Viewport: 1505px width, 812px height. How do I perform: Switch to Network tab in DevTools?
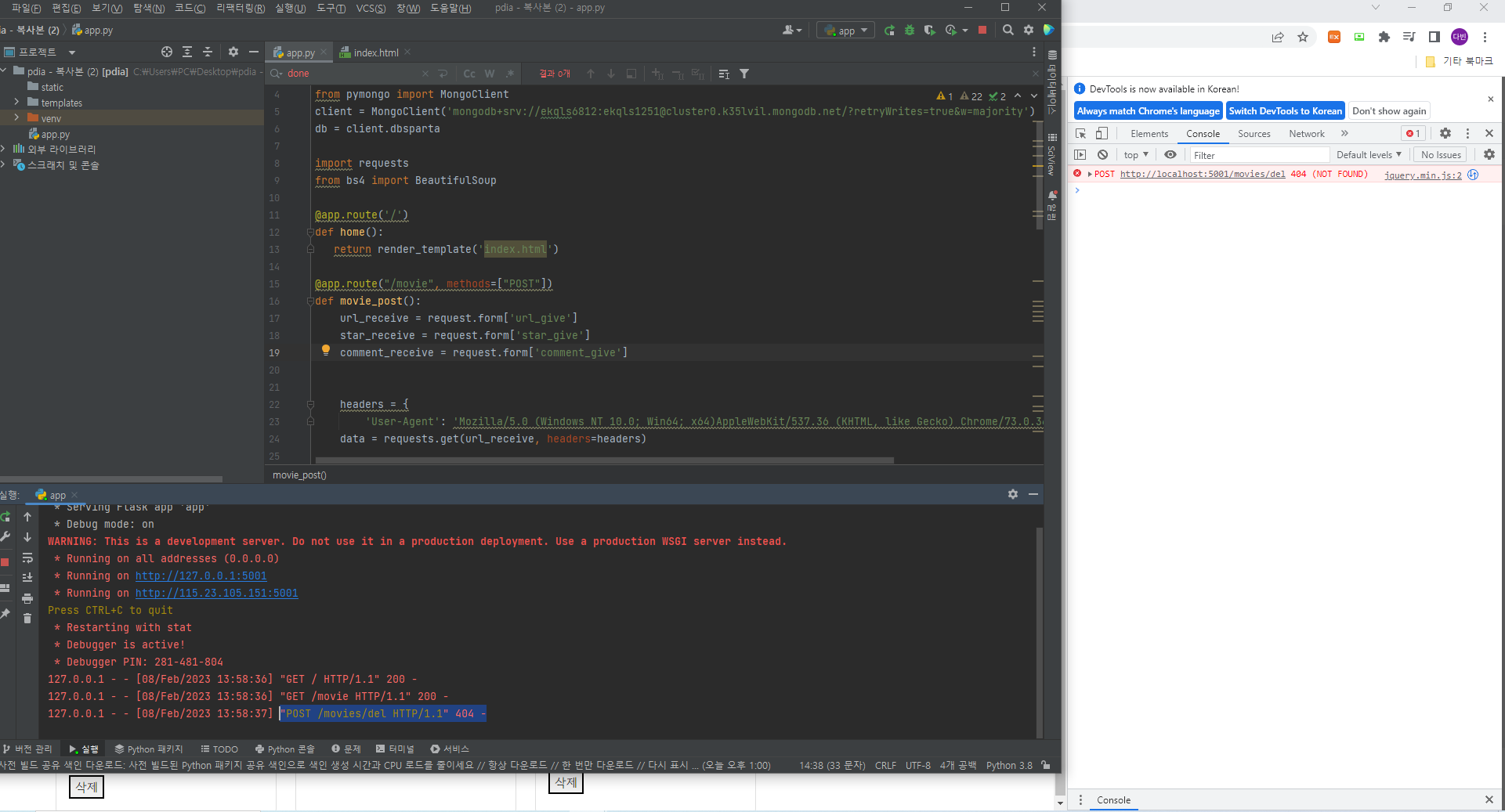tap(1307, 134)
